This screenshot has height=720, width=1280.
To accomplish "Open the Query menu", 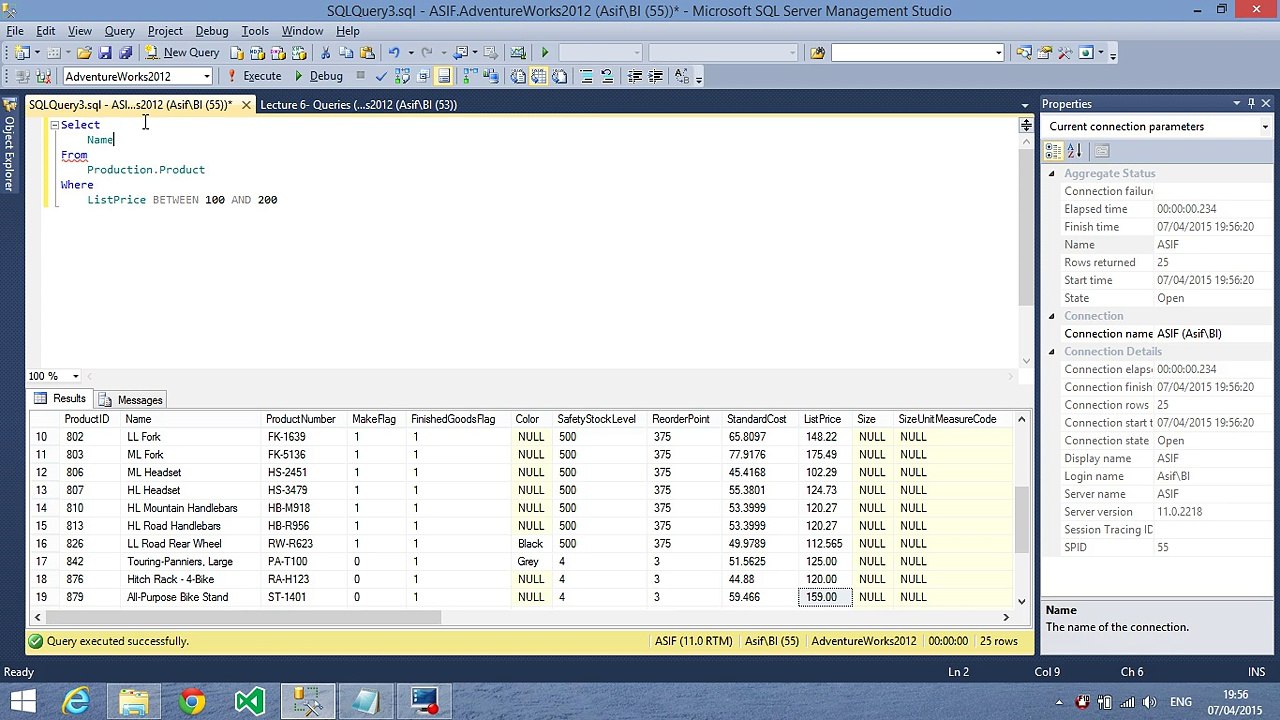I will (x=119, y=31).
